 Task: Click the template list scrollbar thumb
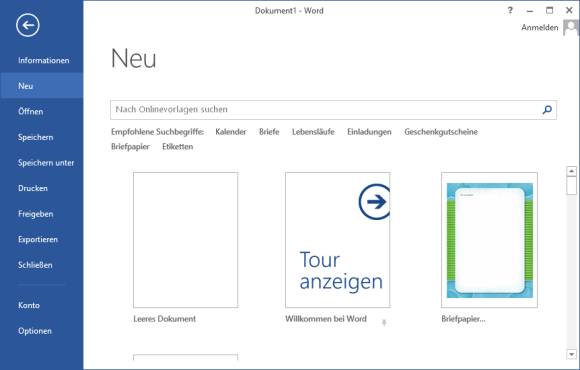tap(571, 186)
